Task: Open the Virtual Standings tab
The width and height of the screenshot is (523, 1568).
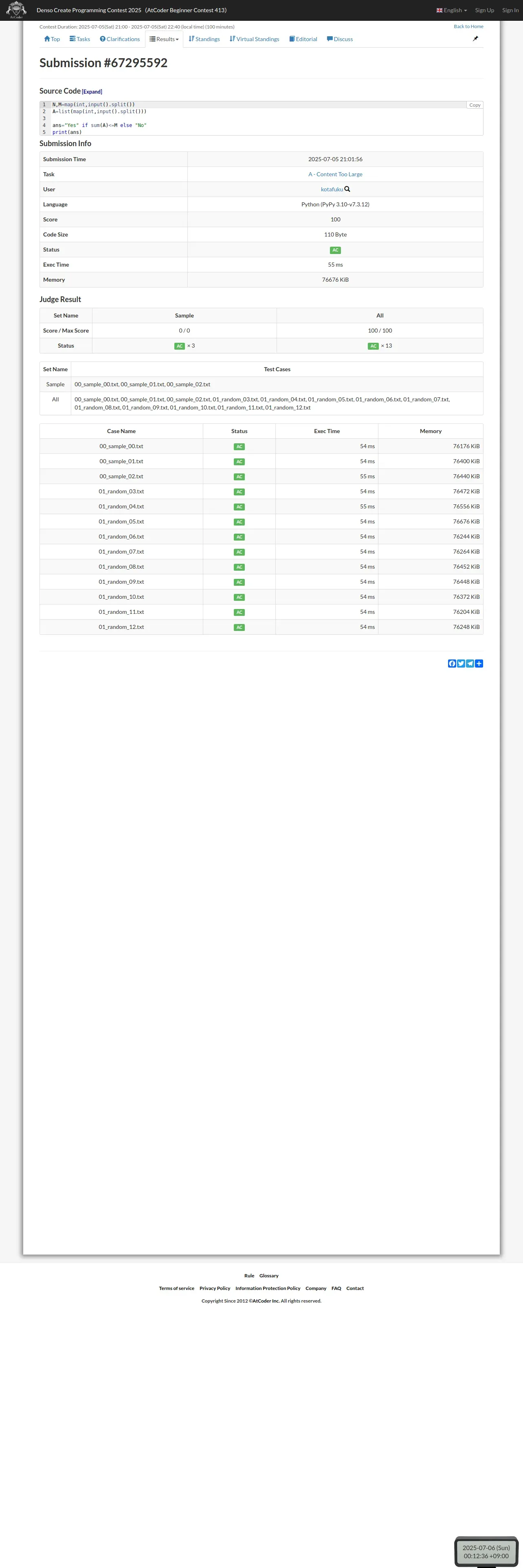Action: click(255, 39)
